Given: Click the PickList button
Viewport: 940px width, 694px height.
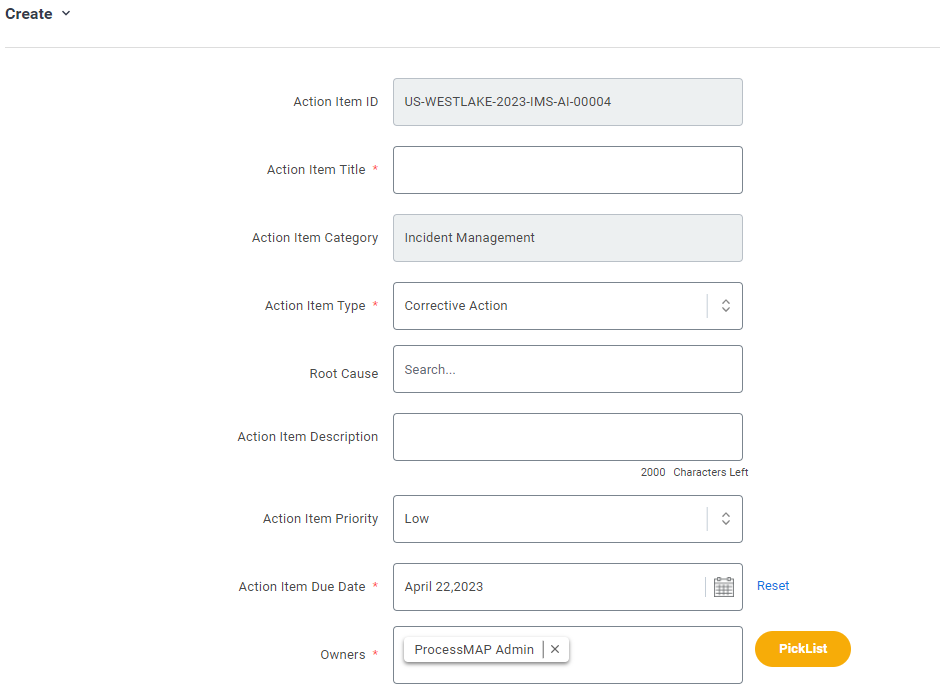Looking at the screenshot, I should (x=803, y=648).
